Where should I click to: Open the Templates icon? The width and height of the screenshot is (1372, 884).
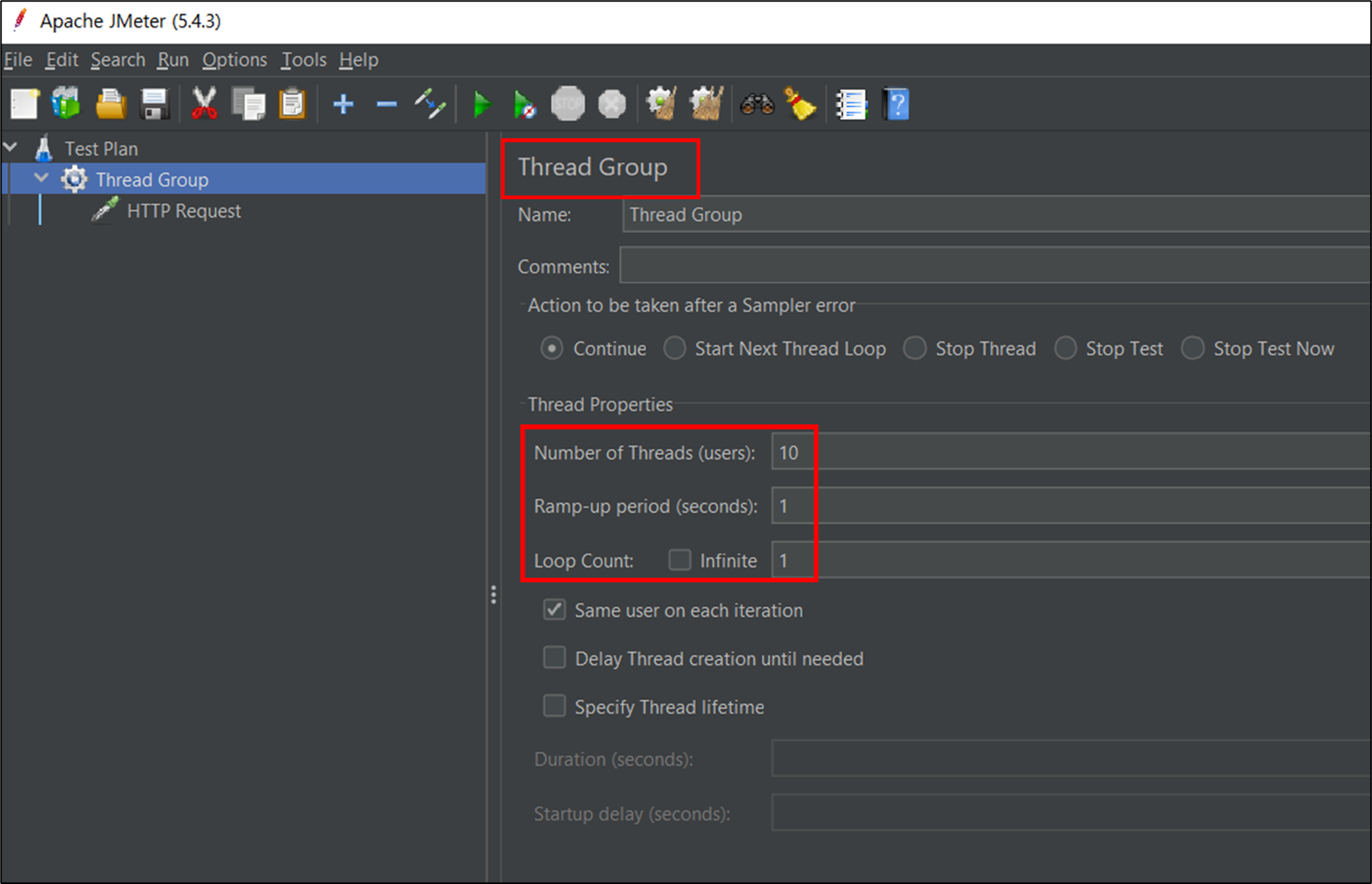click(67, 103)
